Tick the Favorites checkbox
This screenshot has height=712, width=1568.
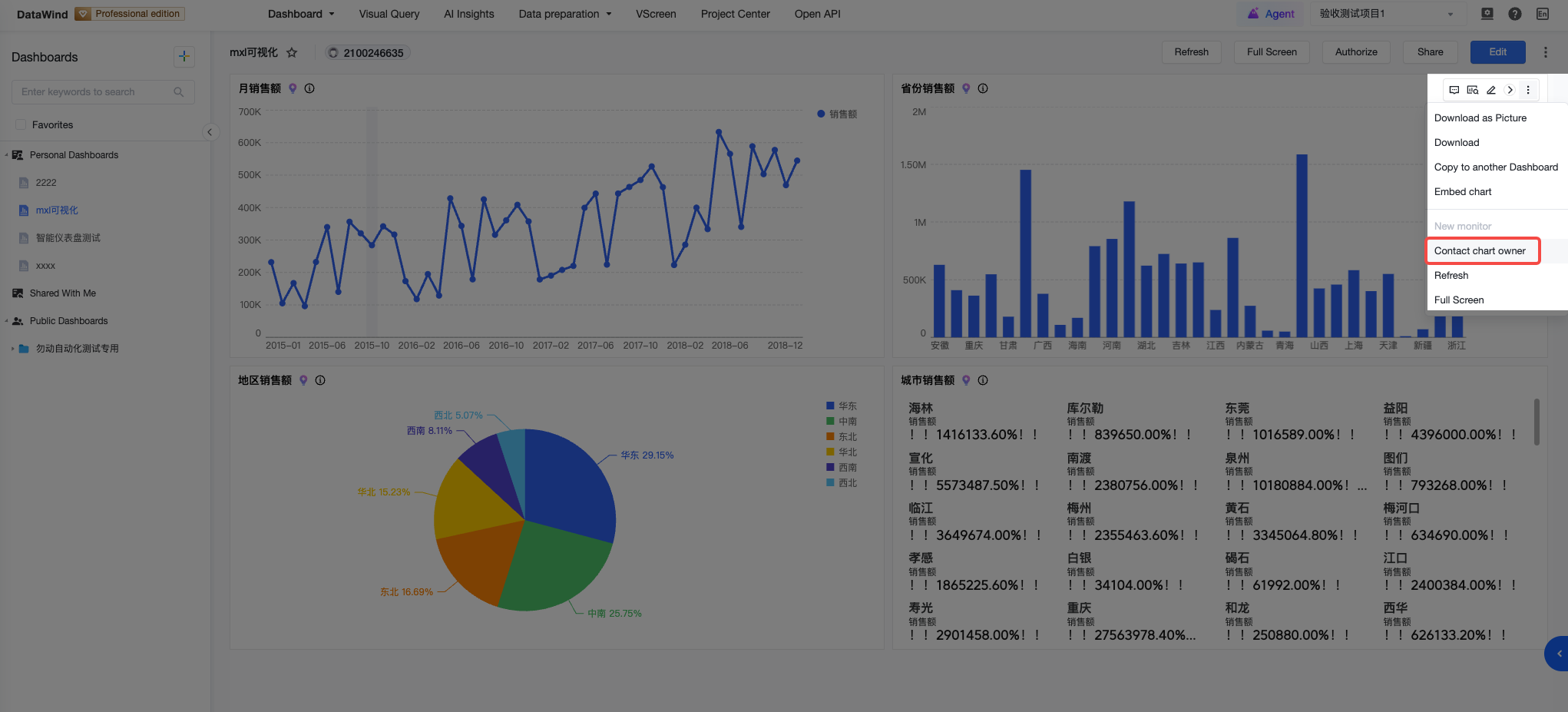21,124
